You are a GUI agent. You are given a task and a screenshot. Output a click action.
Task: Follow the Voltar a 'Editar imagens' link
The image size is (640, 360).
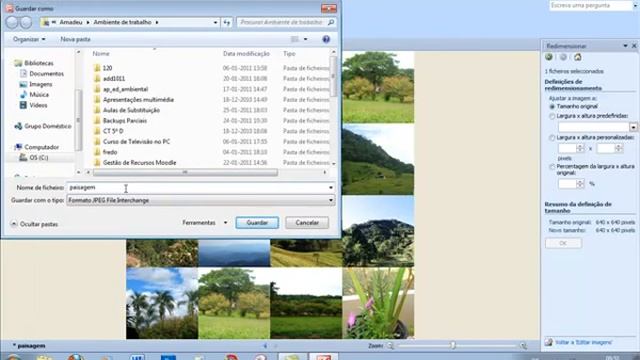coord(584,342)
